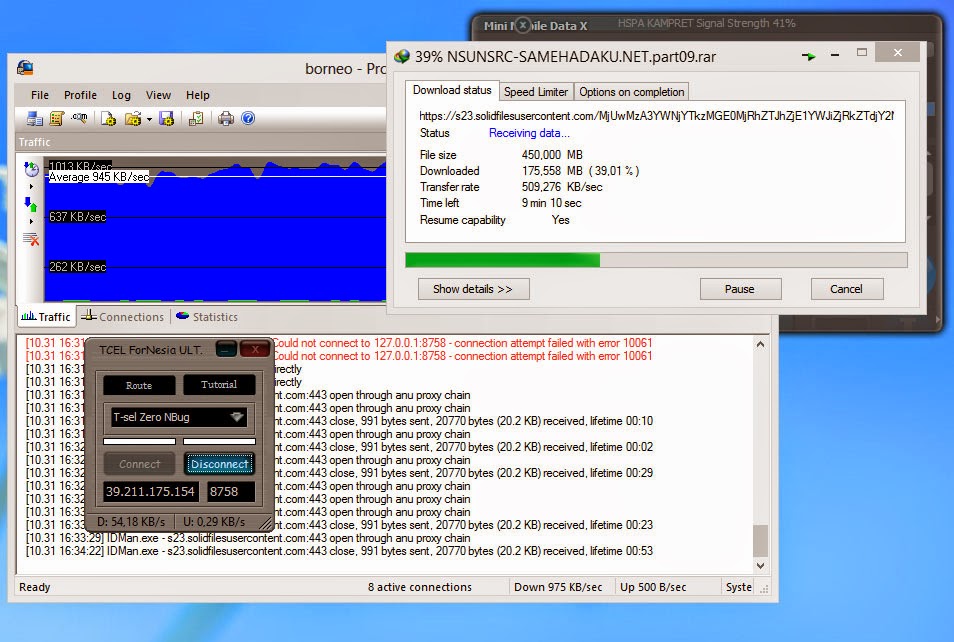
Task: Click the download URL text
Action: [x=656, y=116]
